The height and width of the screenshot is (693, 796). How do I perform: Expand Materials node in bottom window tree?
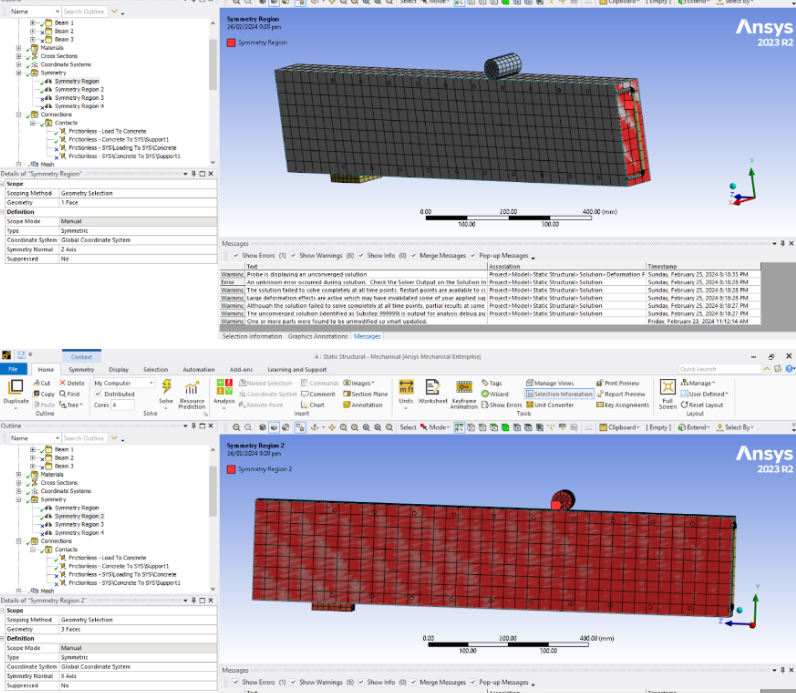(19, 475)
